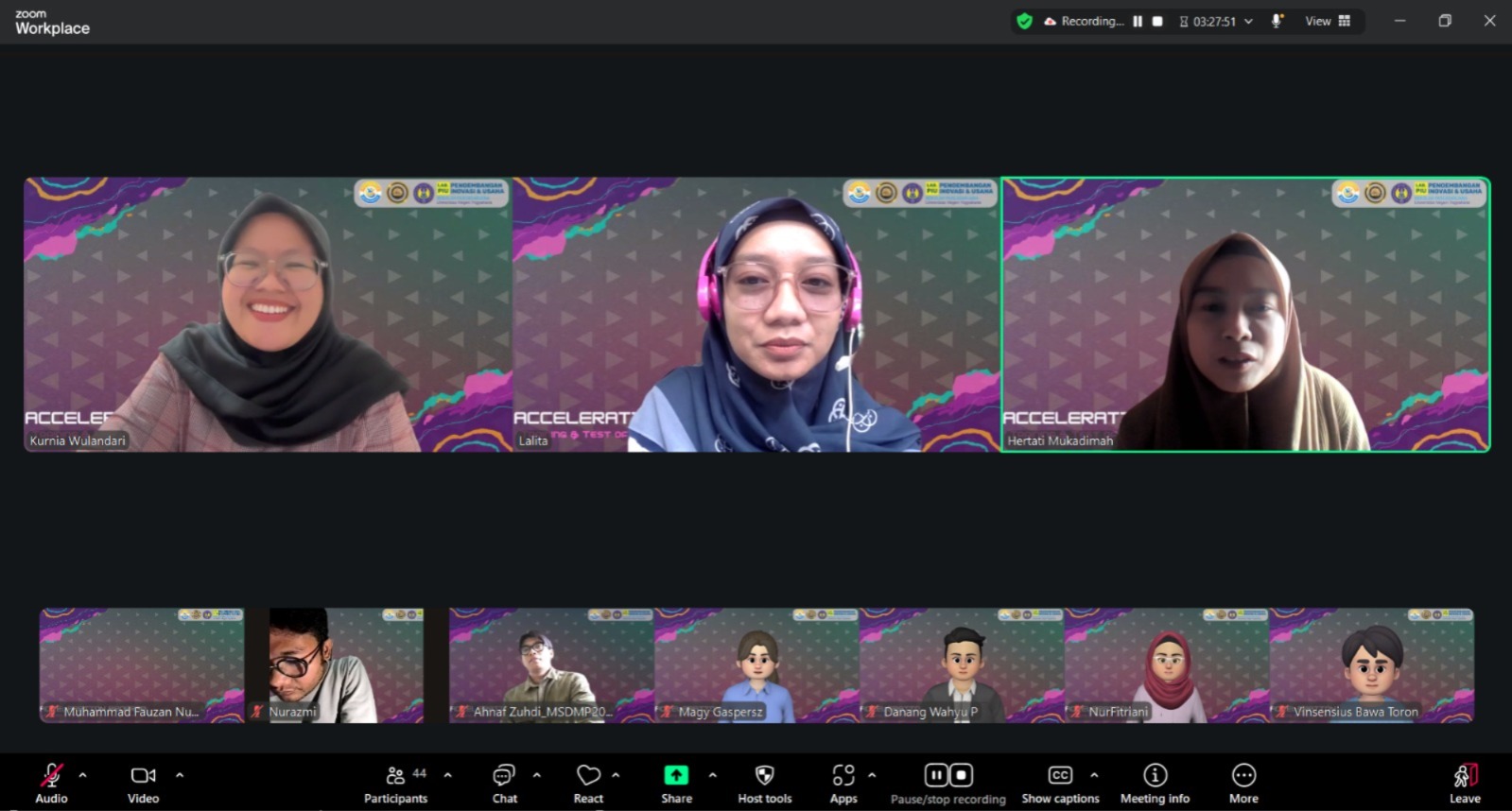Click the green Share screen button
Screen dimensions: 1512x811
tap(676, 776)
